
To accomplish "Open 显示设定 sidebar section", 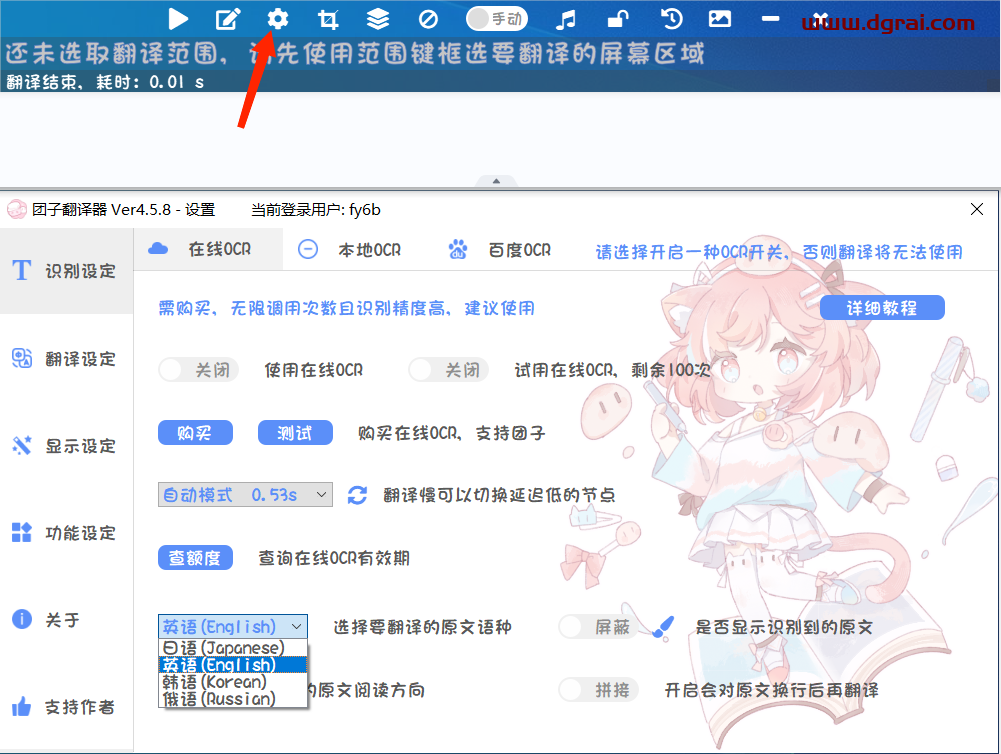I will (x=66, y=446).
